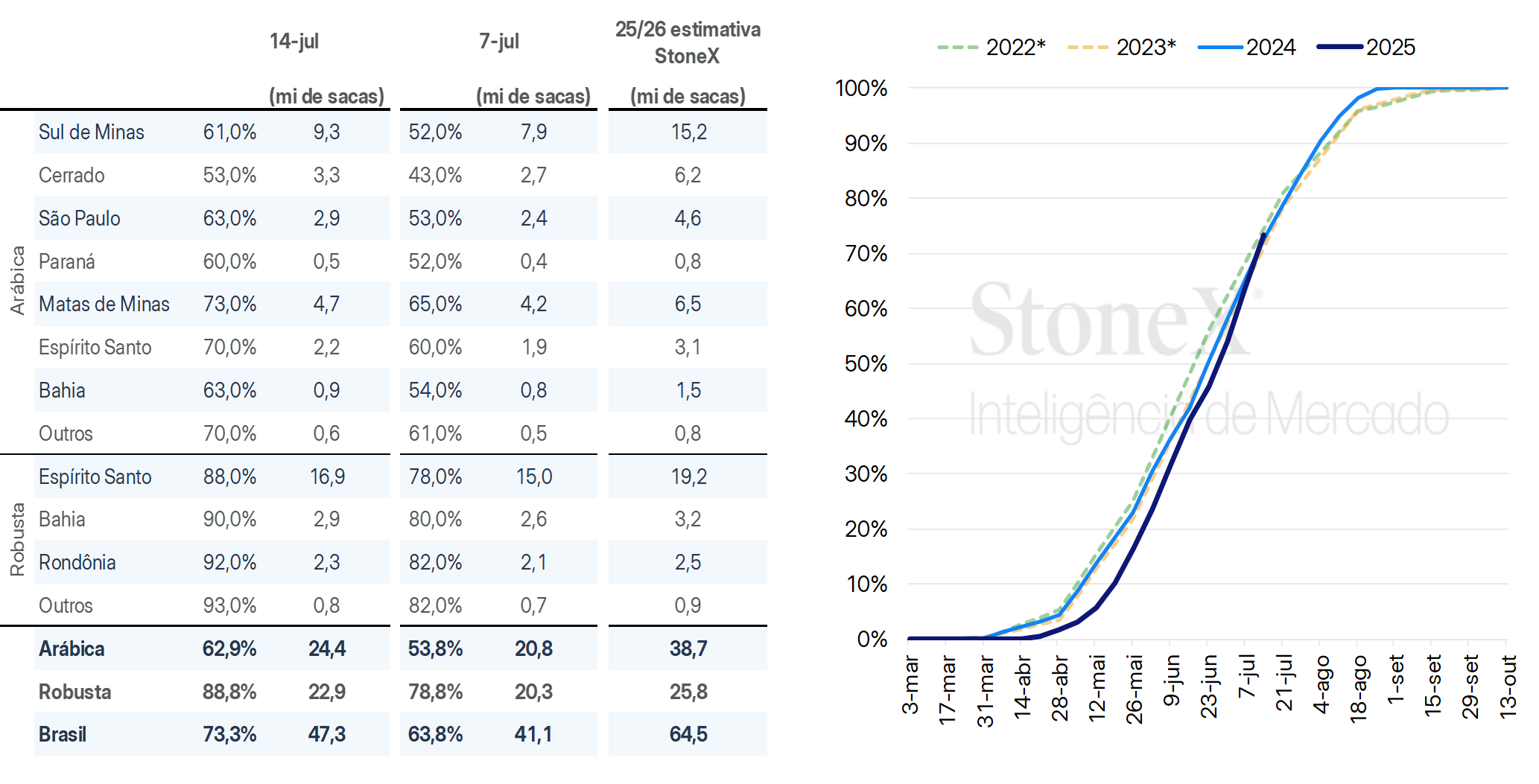Click the Arábica total 62,9% cell
Image resolution: width=1539 pixels, height=784 pixels.
[229, 648]
